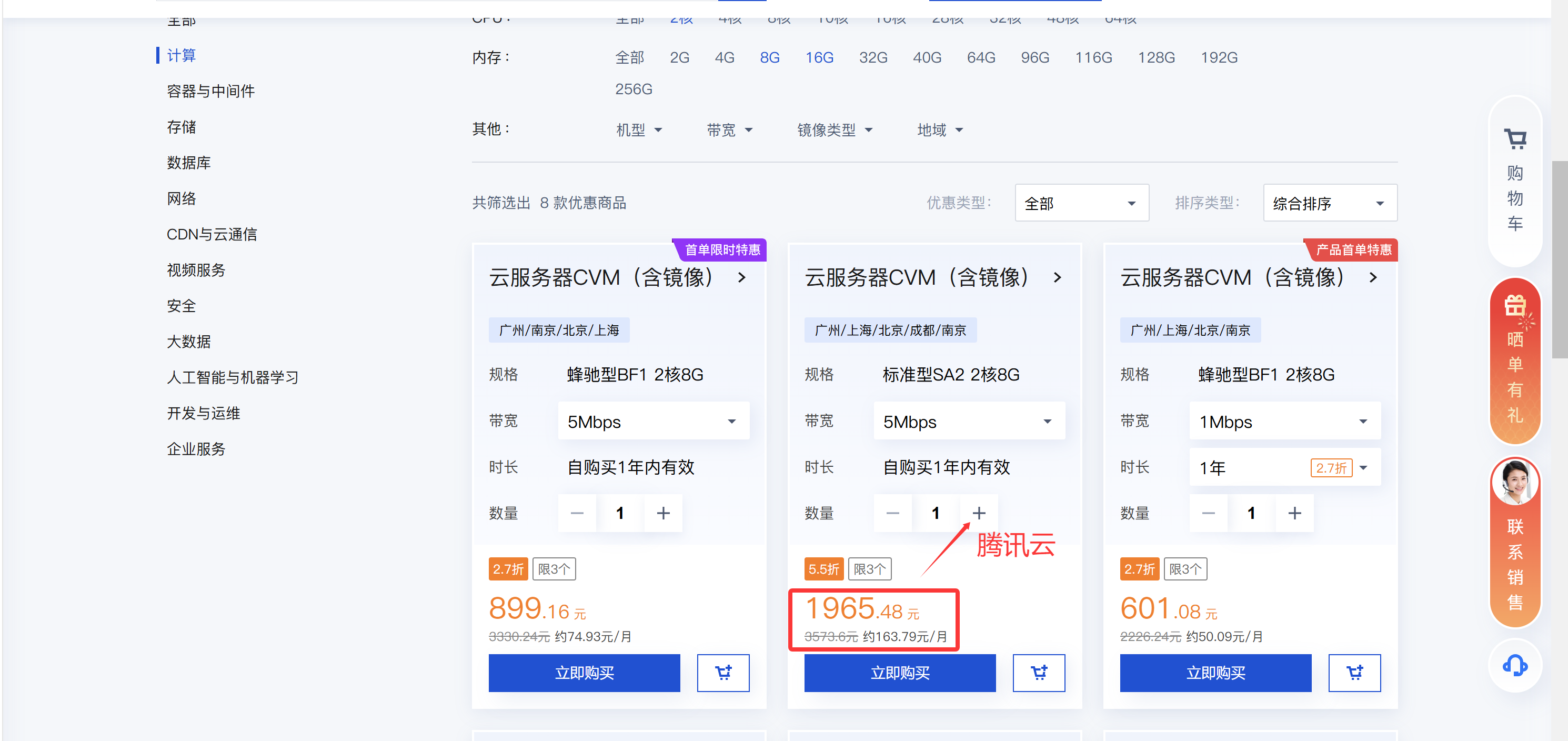Screen dimensions: 1568x741
Task: Decrease quantity on 标准型SA2 card
Action: (892, 513)
